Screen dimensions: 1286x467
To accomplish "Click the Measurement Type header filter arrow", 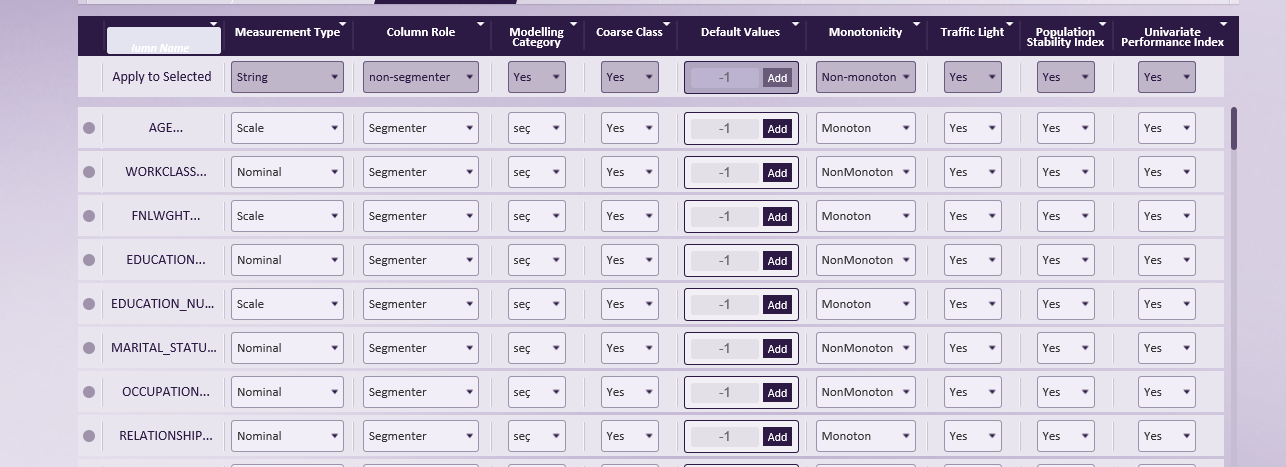I will (x=343, y=24).
